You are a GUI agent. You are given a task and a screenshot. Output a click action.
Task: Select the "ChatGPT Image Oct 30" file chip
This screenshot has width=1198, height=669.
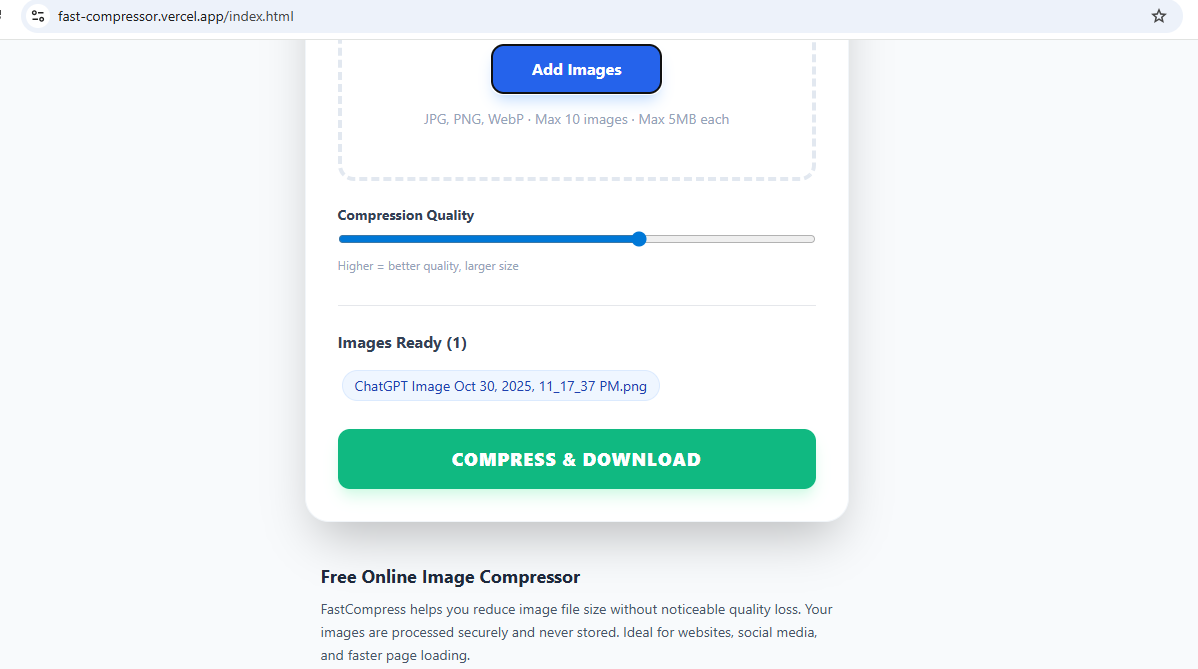tap(500, 385)
